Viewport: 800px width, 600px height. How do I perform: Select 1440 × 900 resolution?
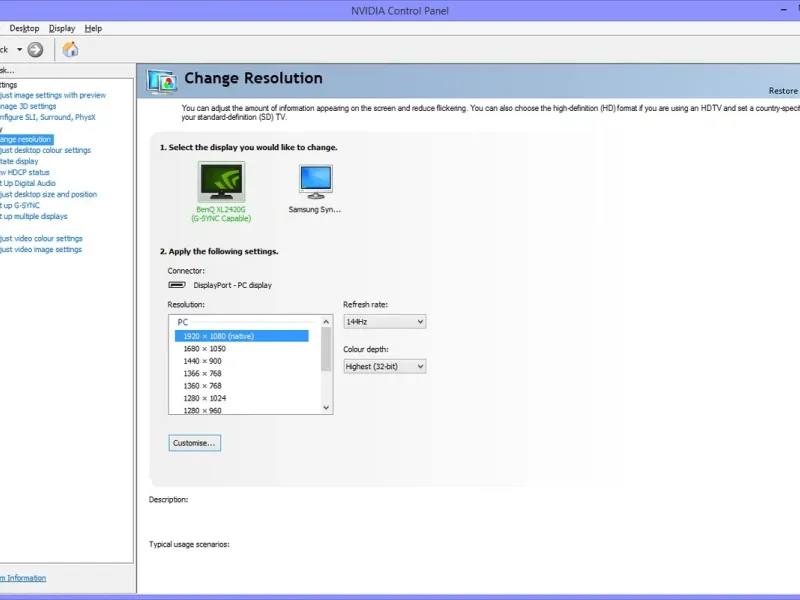[x=203, y=361]
